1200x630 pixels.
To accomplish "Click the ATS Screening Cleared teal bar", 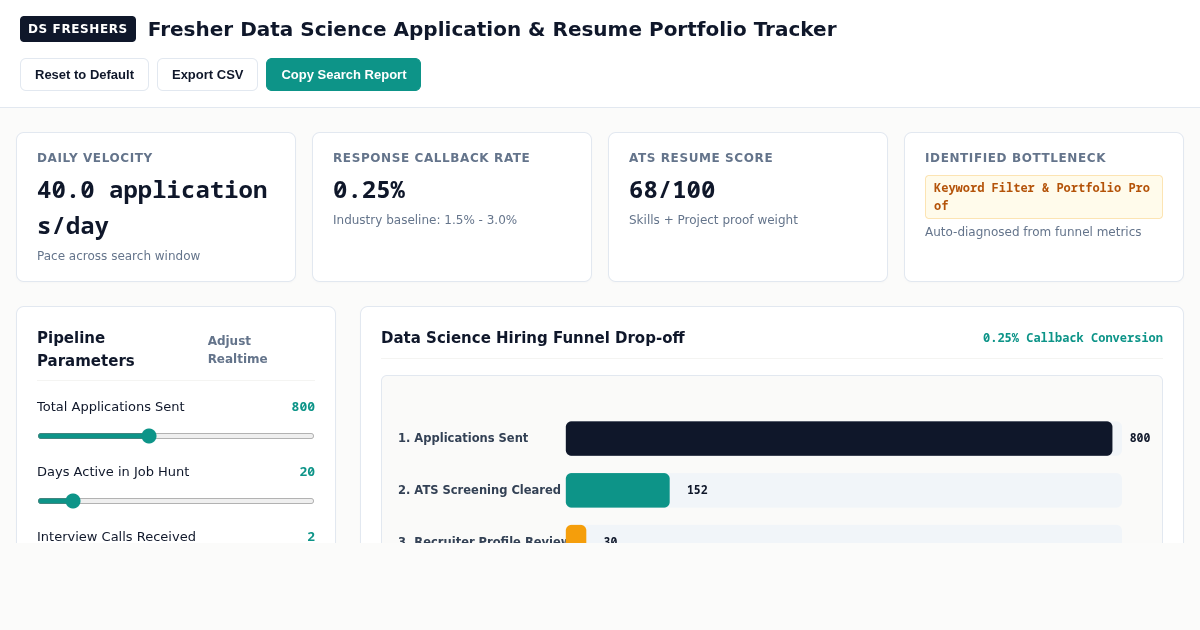I will (618, 490).
